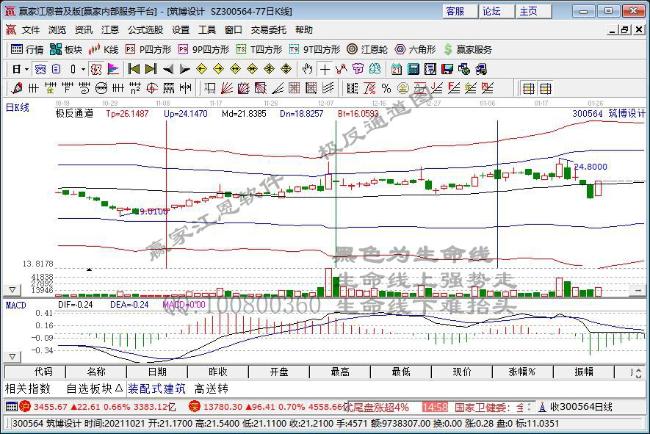Click the 24.8000 price label on chart
Screen dimensions: 650x434
(x=591, y=167)
